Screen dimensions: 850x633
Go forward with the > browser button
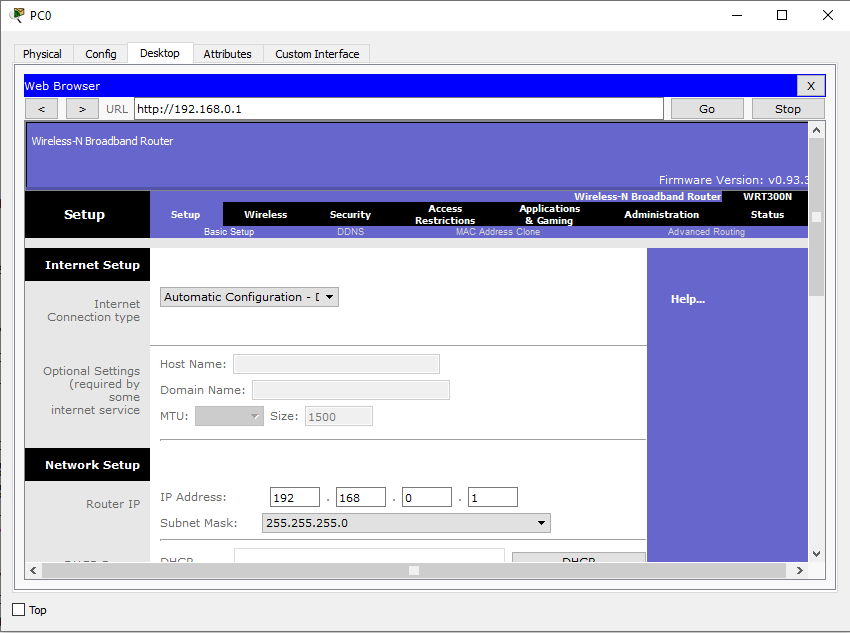(82, 109)
